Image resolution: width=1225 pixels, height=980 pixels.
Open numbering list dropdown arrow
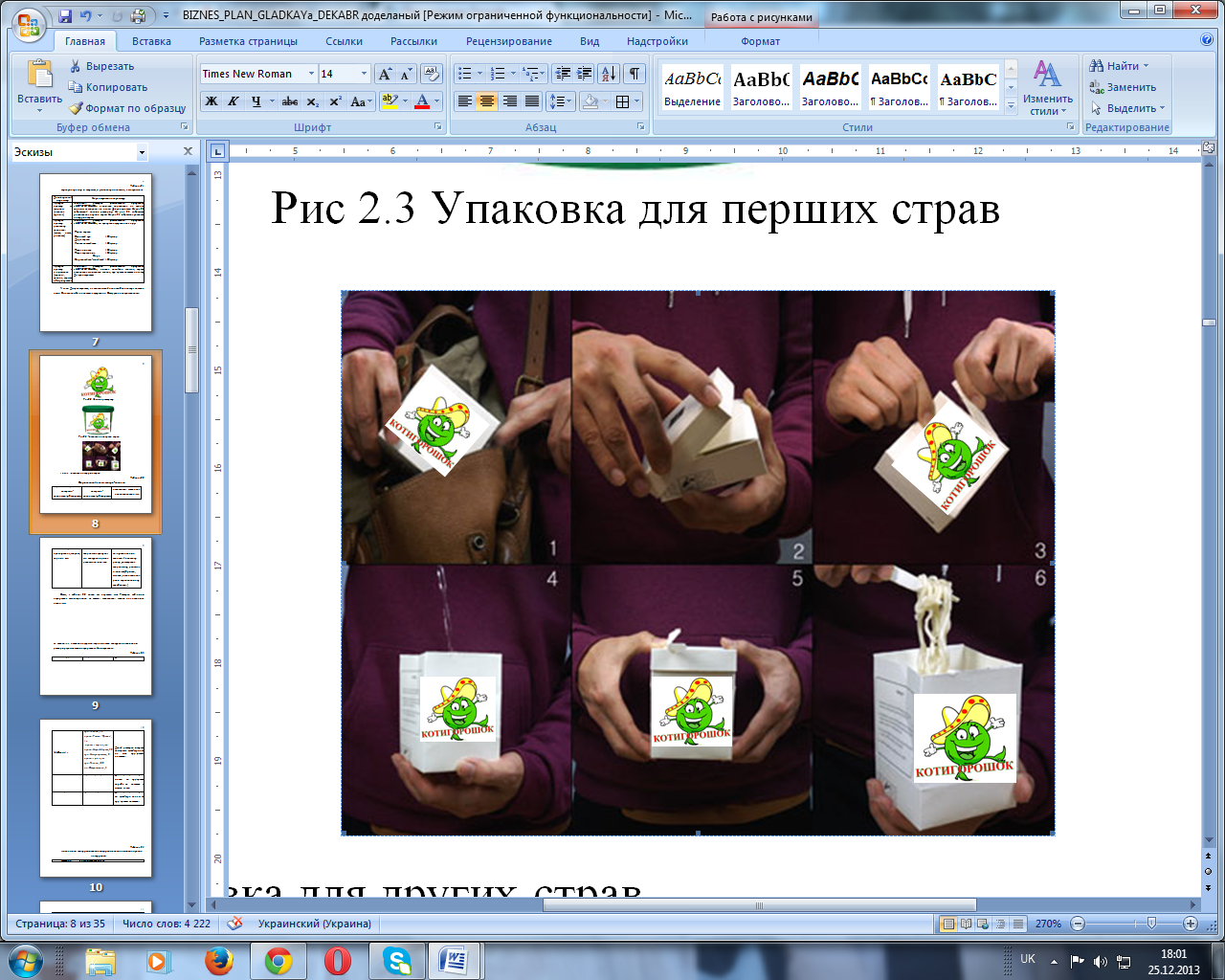(513, 74)
